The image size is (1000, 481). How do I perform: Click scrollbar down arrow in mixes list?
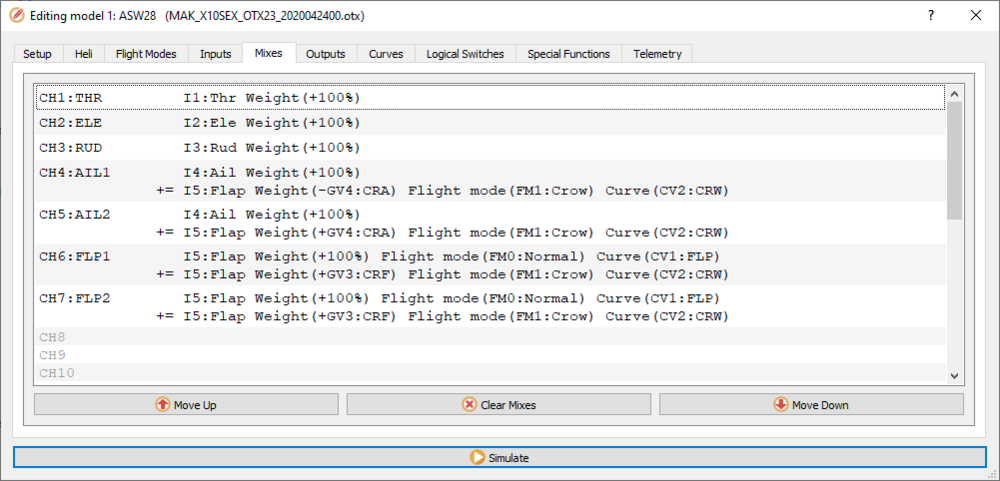click(x=955, y=376)
